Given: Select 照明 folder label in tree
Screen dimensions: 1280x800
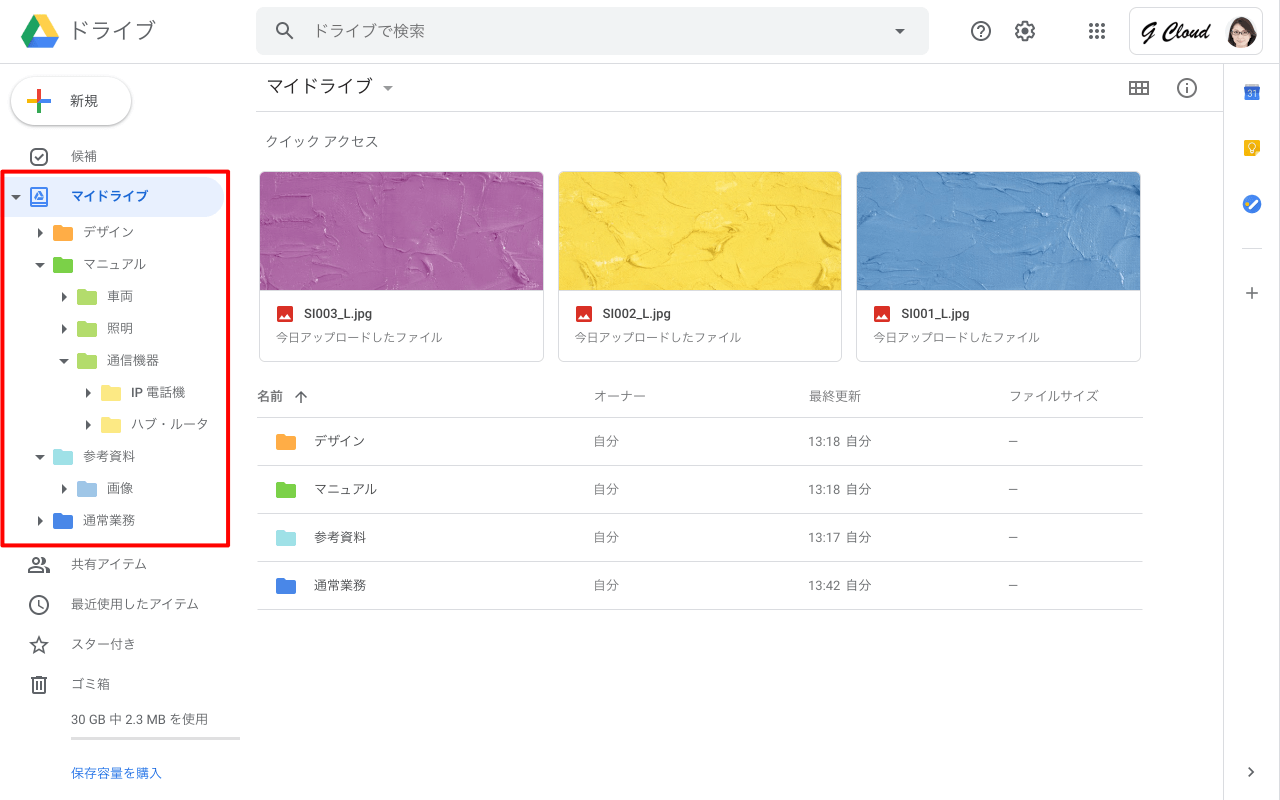Looking at the screenshot, I should tap(120, 328).
